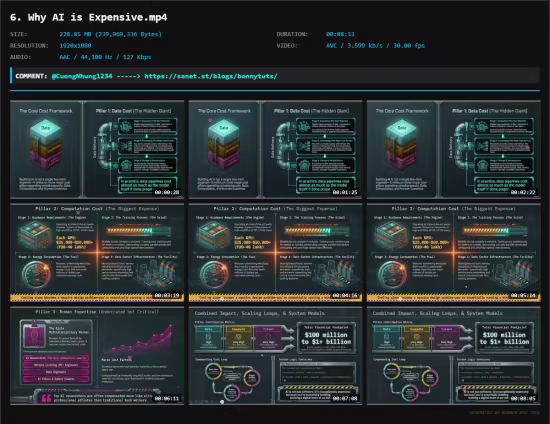
Task: Open the thumbnail timestamped 00:04:16
Action: [x=275, y=253]
